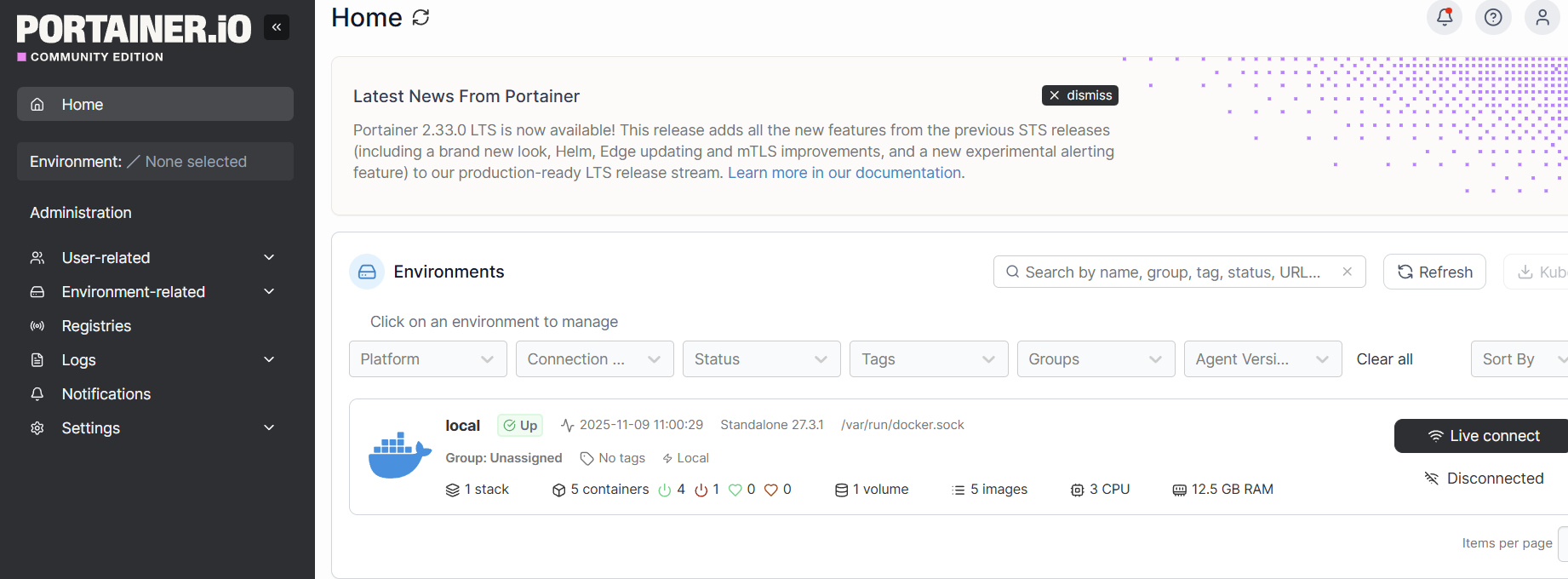The height and width of the screenshot is (579, 1568).
Task: Click the unhealthy containers red heart icon
Action: point(771,490)
